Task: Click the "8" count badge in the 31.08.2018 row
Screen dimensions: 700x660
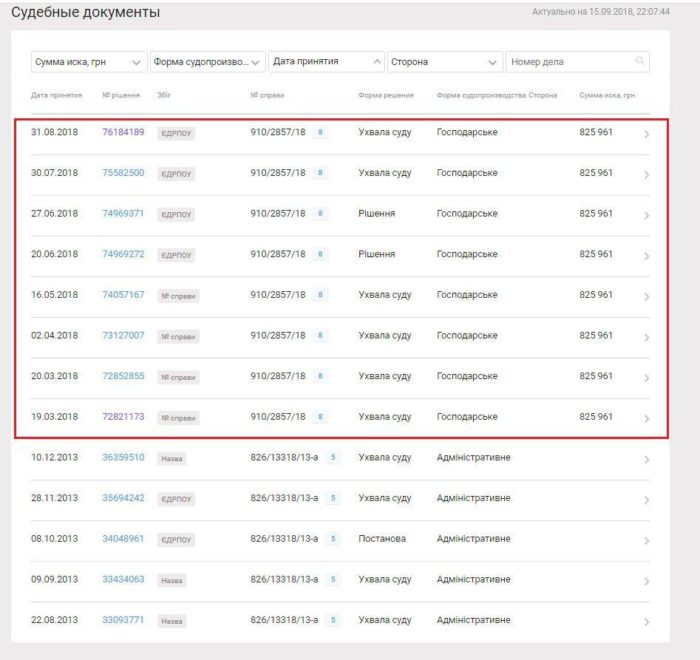Action: pos(320,132)
